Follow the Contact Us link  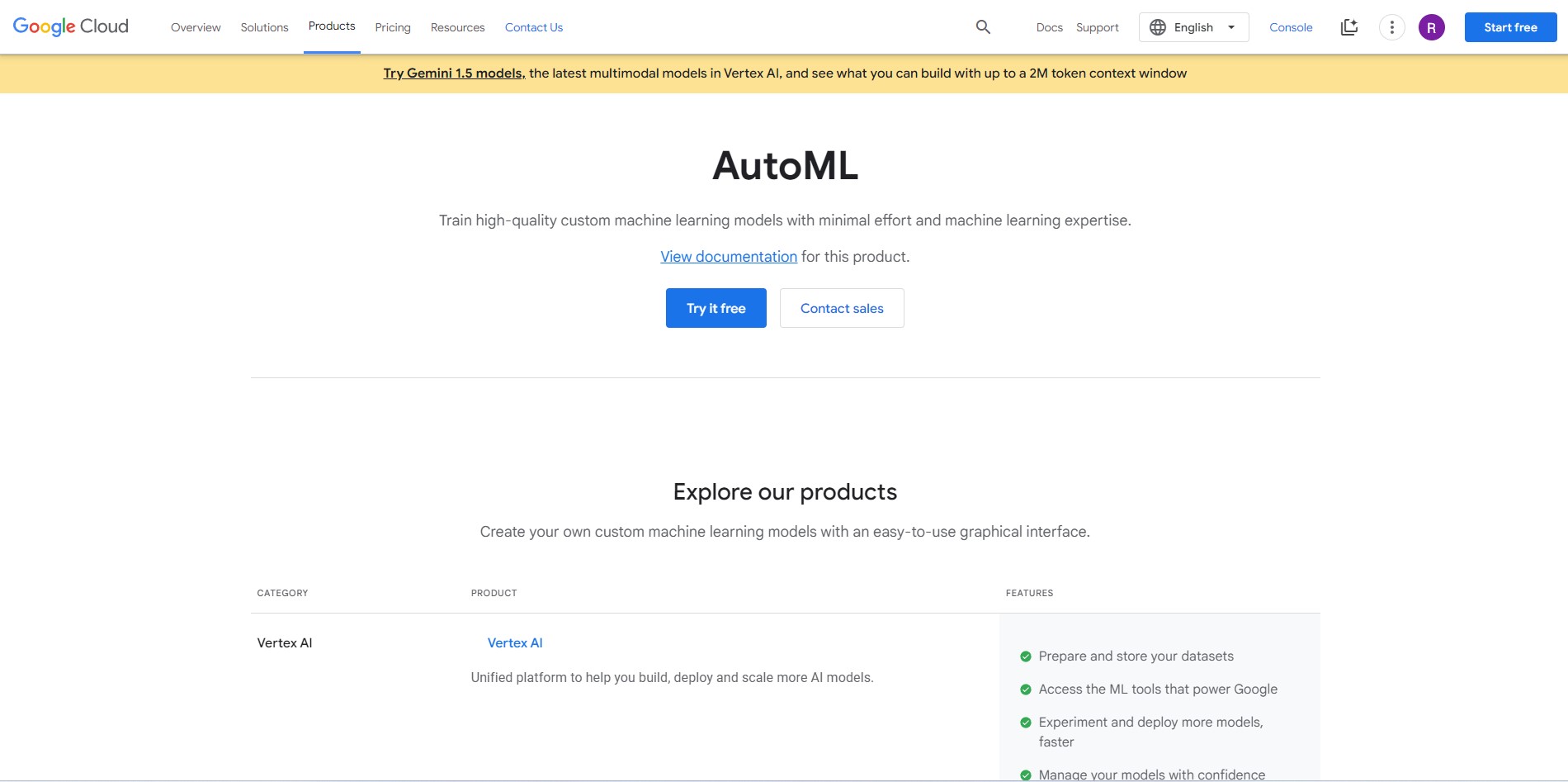click(534, 27)
